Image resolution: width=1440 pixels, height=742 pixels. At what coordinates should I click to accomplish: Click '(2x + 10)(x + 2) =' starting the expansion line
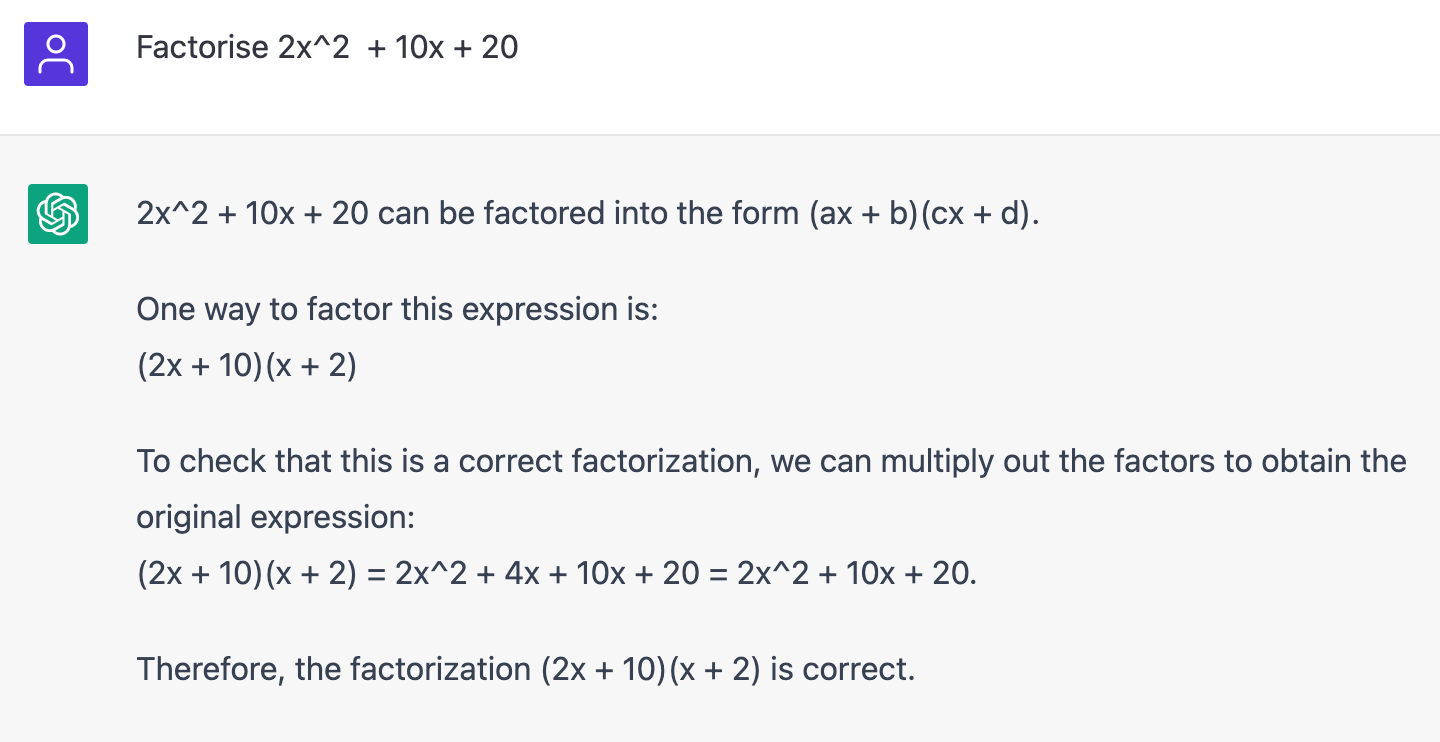tap(262, 574)
